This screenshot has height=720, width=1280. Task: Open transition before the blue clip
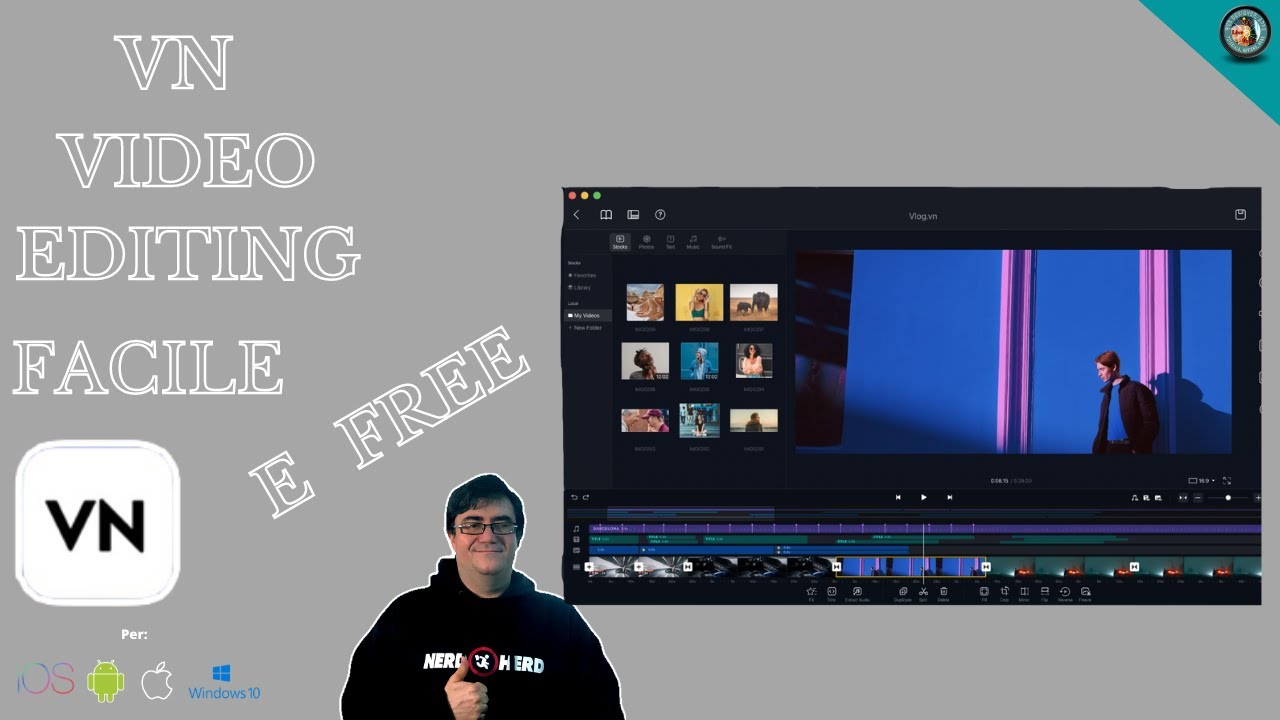point(837,567)
